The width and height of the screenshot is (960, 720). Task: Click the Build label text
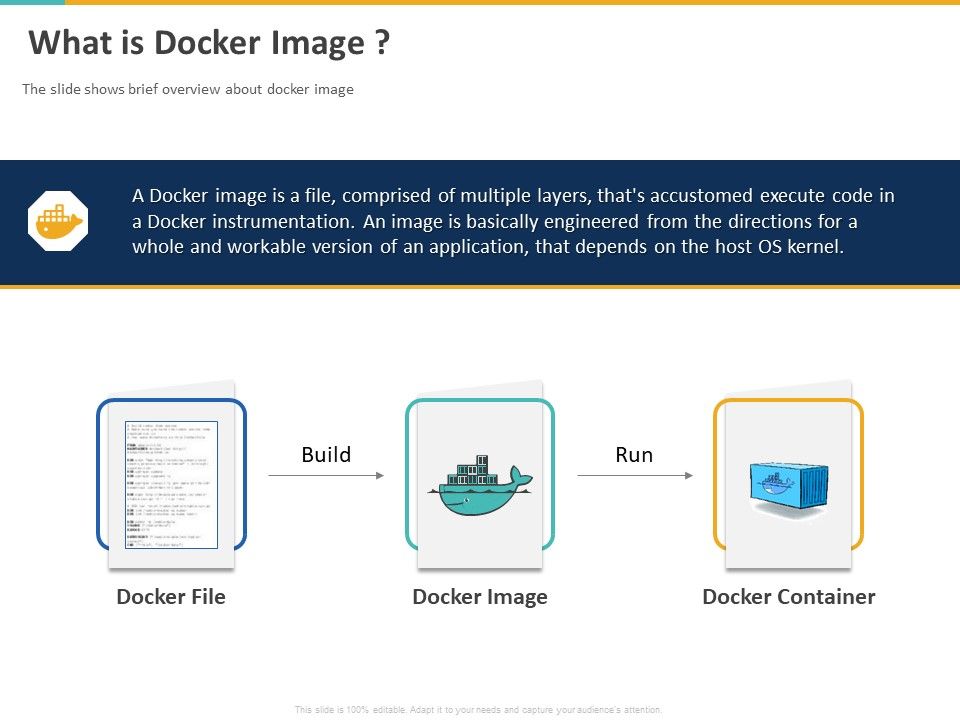[x=324, y=455]
